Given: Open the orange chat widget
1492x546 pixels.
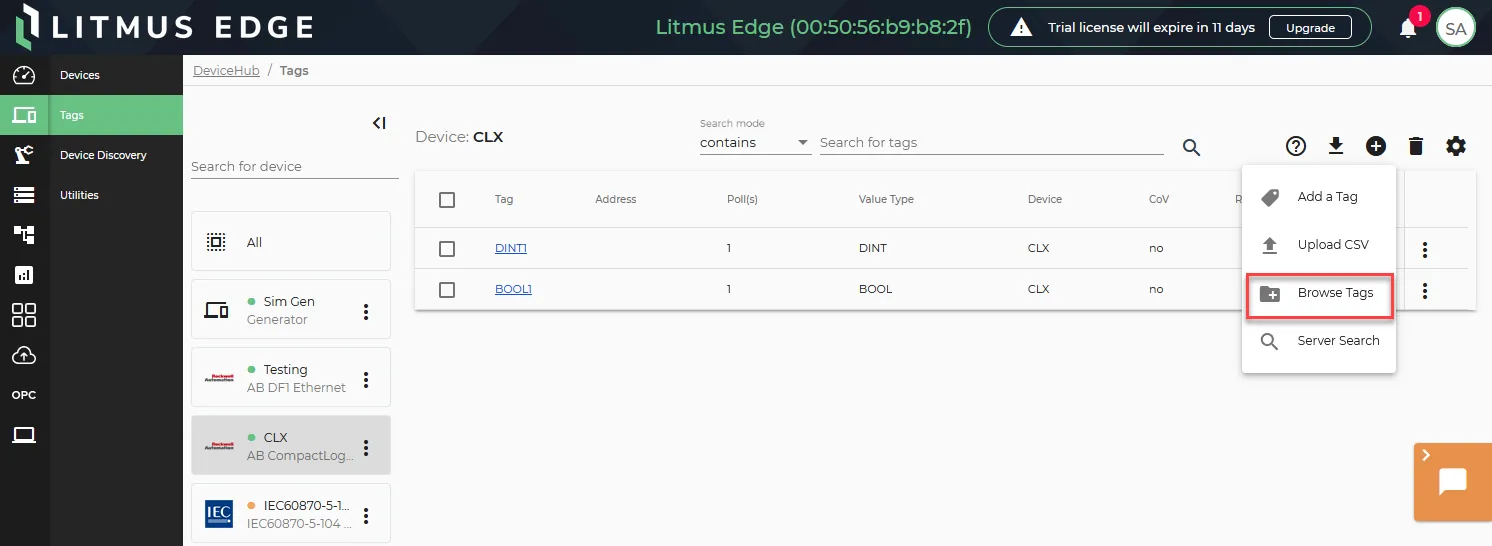Looking at the screenshot, I should click(x=1452, y=481).
